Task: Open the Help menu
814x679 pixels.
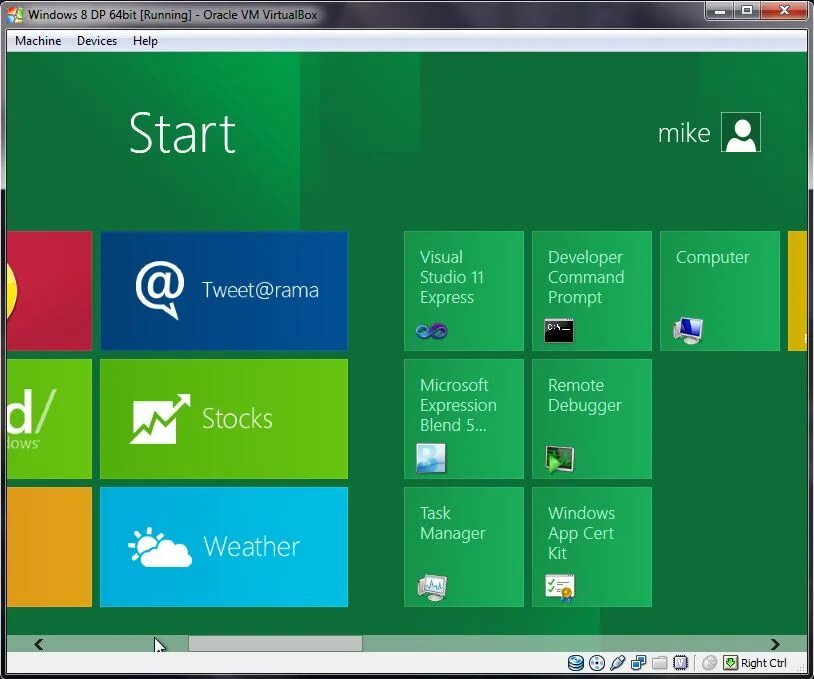Action: click(x=145, y=40)
